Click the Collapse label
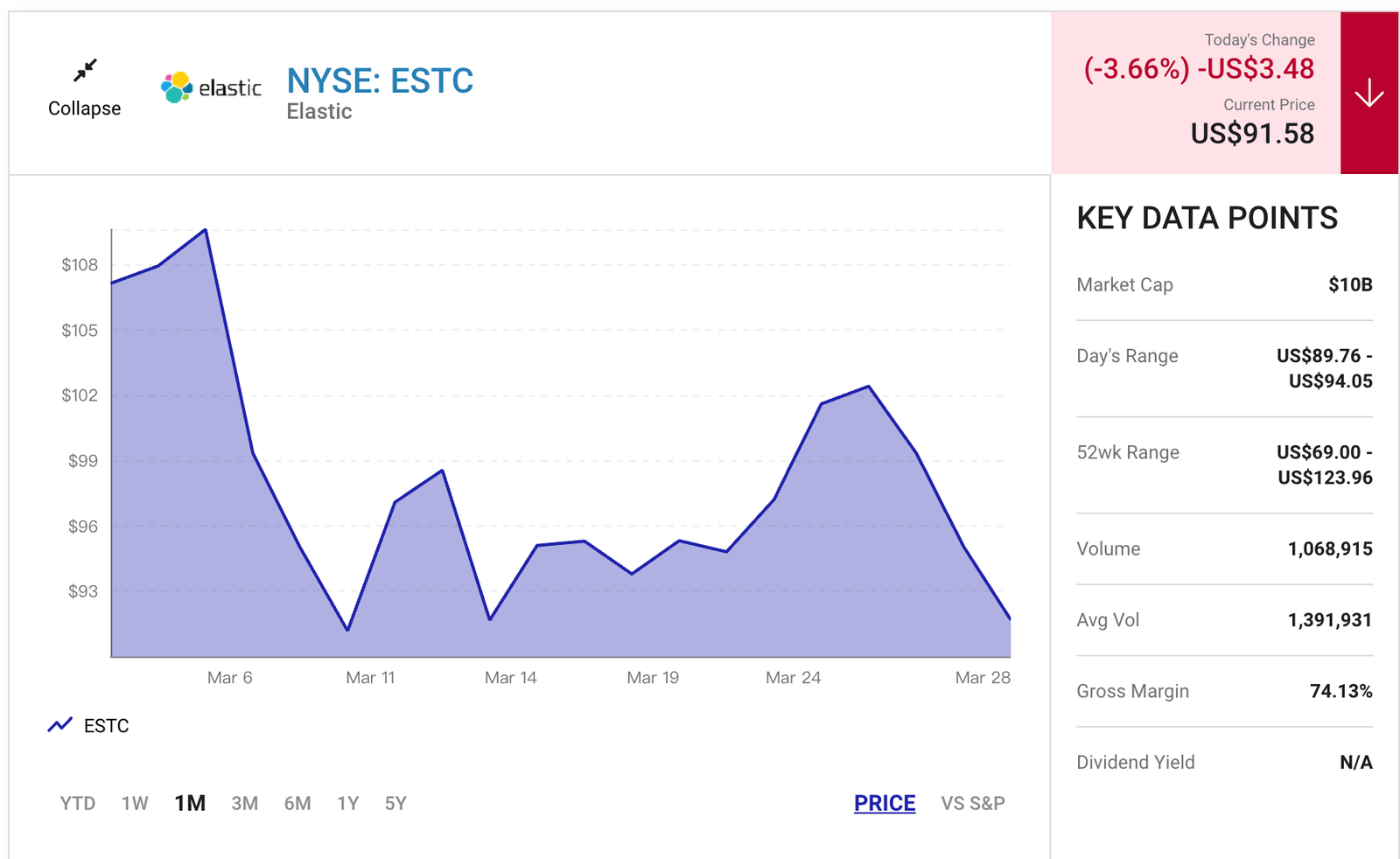Viewport: 1400px width, 859px height. (x=85, y=108)
